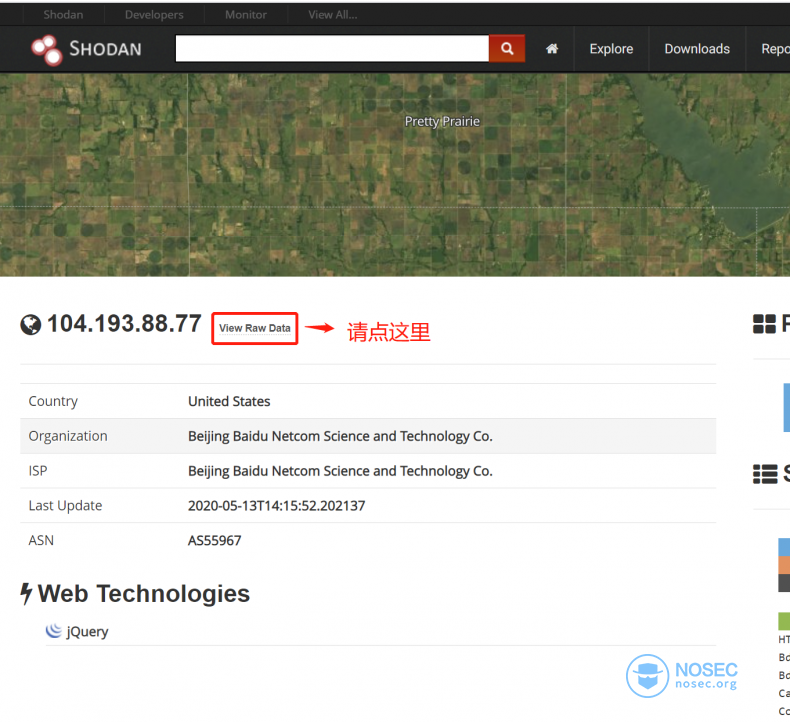Click the View Raw Data button
The width and height of the screenshot is (790, 722).
pyautogui.click(x=254, y=329)
